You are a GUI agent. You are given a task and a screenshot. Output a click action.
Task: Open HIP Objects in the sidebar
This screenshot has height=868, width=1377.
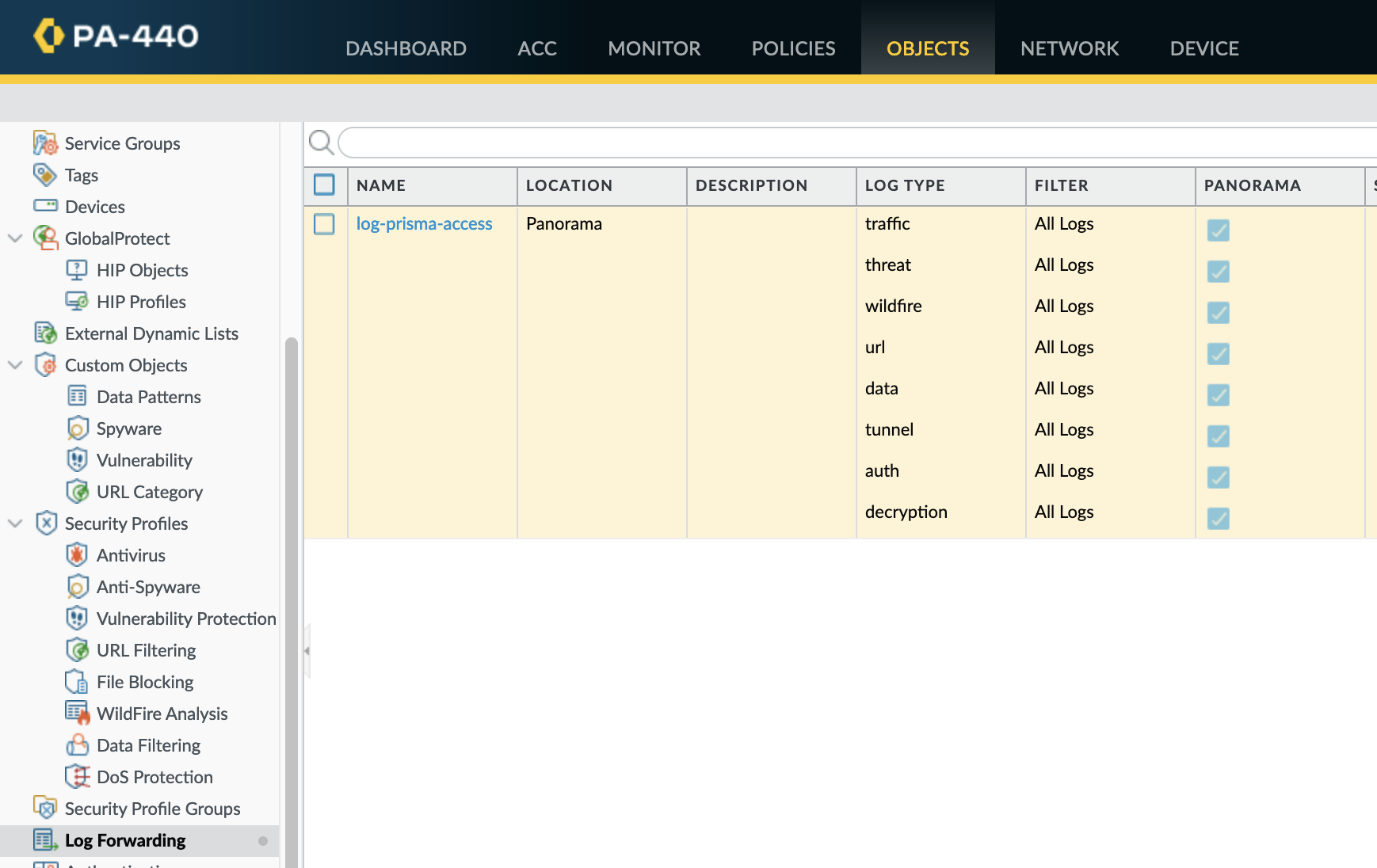click(143, 270)
